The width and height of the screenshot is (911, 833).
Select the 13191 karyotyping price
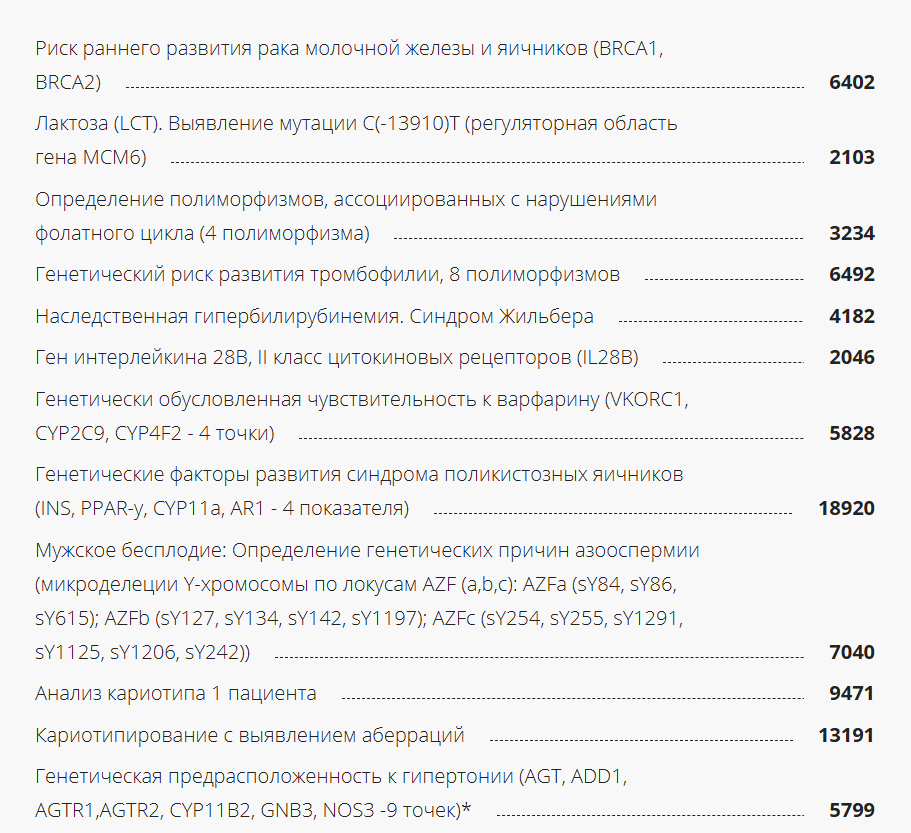pyautogui.click(x=846, y=735)
